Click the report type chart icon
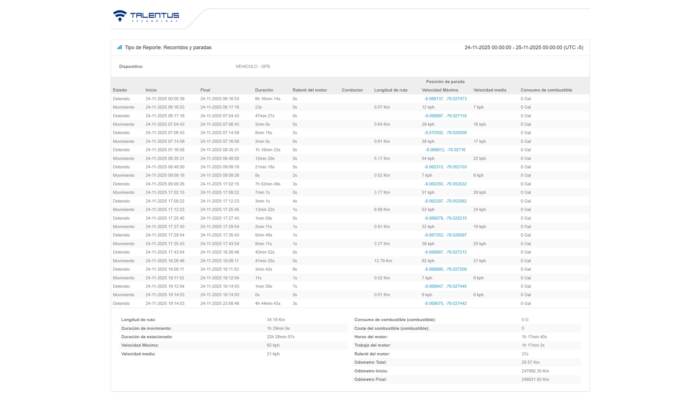 pyautogui.click(x=119, y=47)
